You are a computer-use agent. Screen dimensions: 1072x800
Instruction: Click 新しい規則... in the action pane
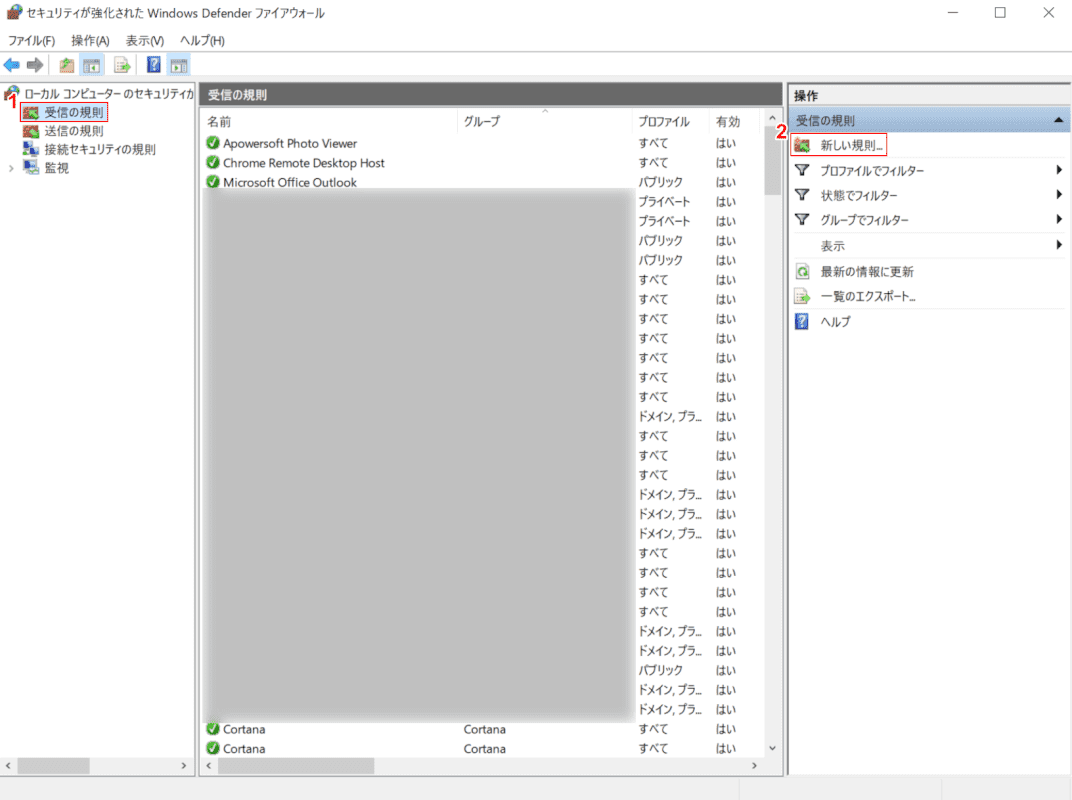click(x=852, y=145)
